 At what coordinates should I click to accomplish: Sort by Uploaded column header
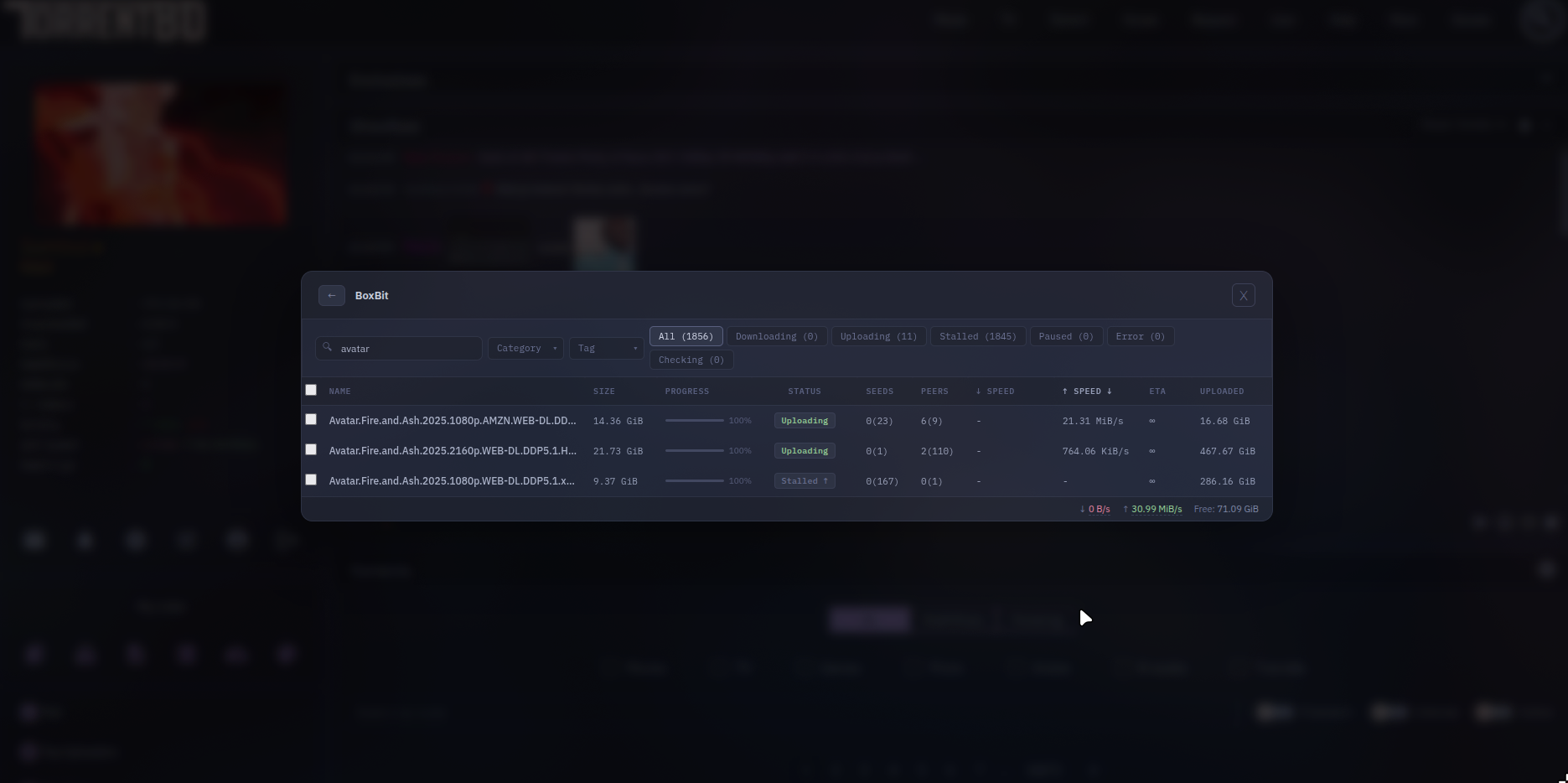(x=1221, y=391)
